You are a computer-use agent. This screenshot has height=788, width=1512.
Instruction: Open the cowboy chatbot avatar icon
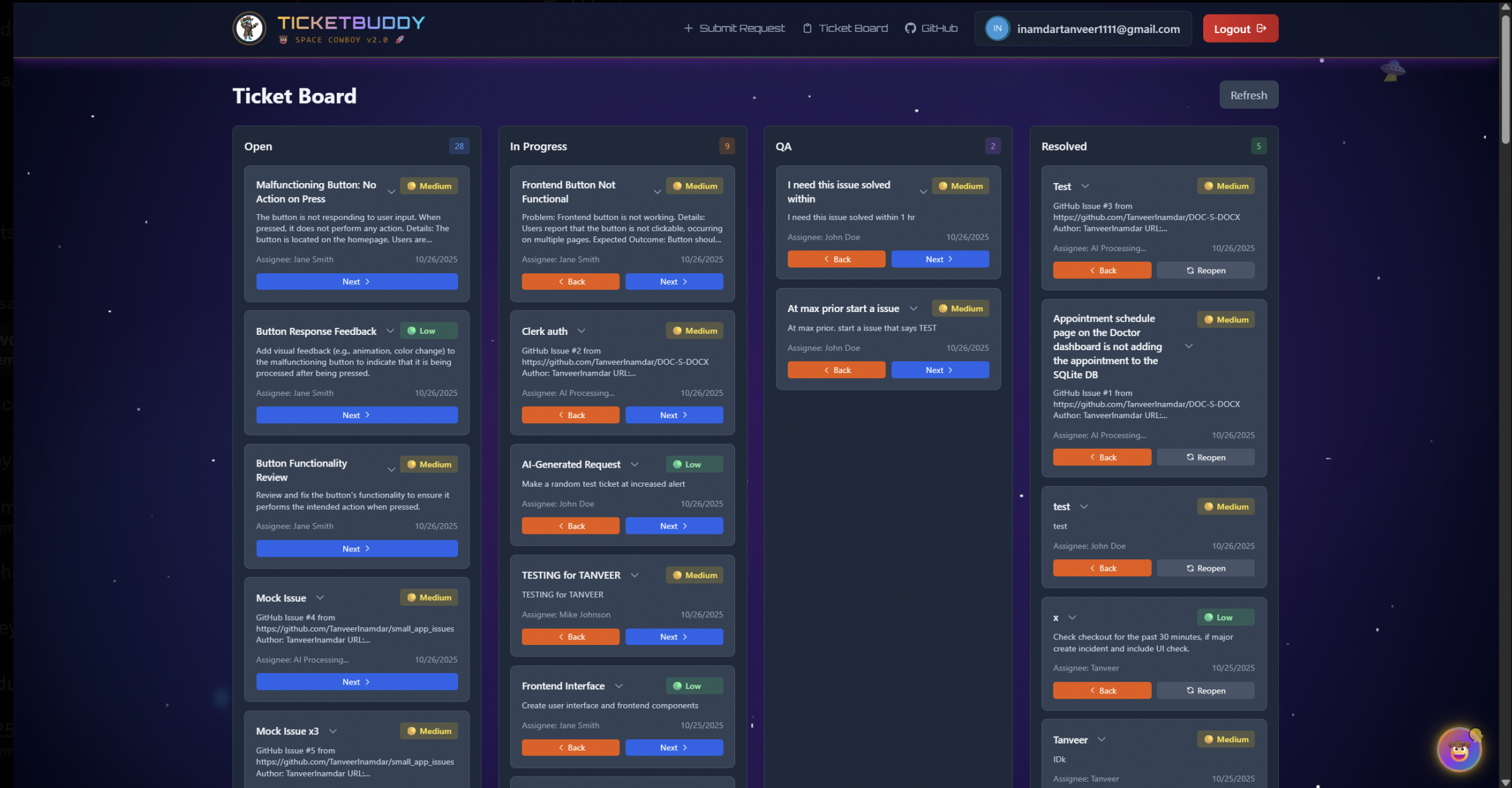click(1459, 751)
